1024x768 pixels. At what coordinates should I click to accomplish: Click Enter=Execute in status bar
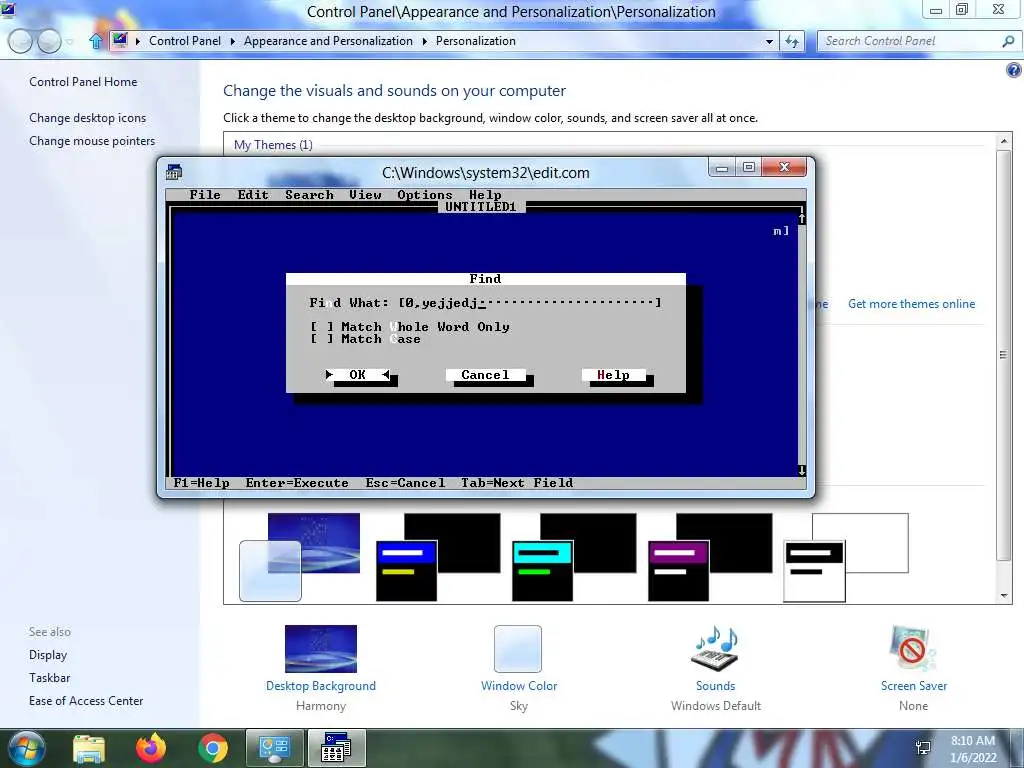(x=297, y=483)
